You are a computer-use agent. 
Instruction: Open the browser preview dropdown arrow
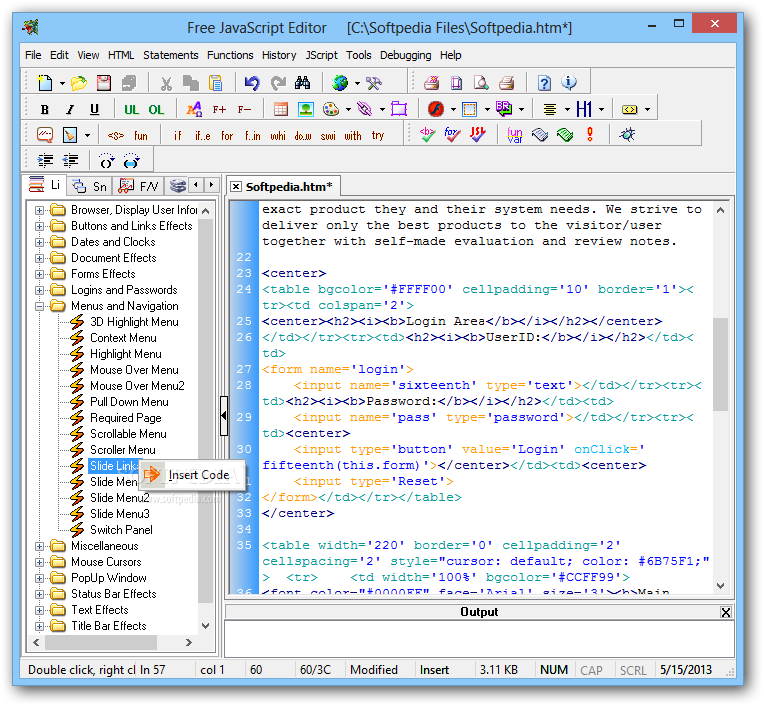tap(357, 84)
